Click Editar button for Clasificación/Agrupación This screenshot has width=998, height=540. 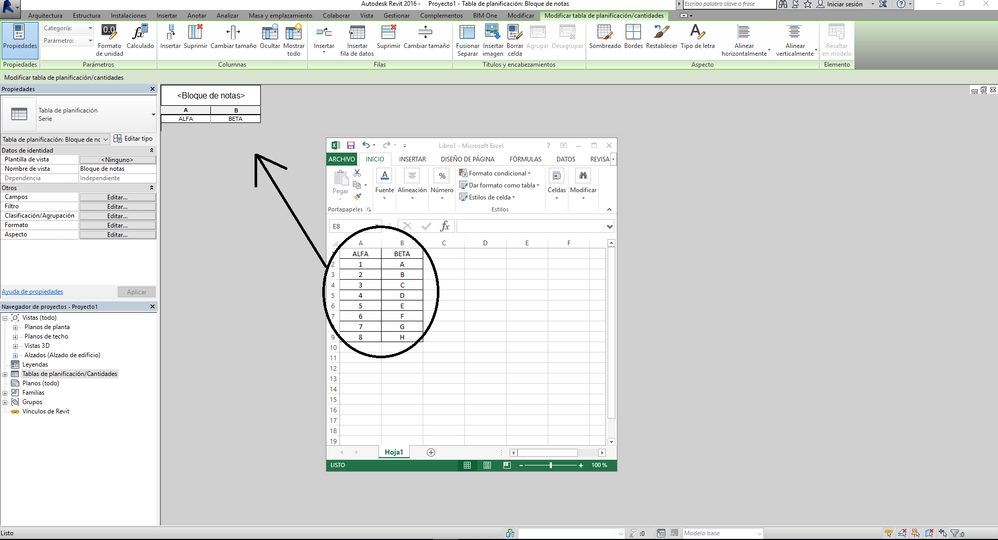[117, 216]
